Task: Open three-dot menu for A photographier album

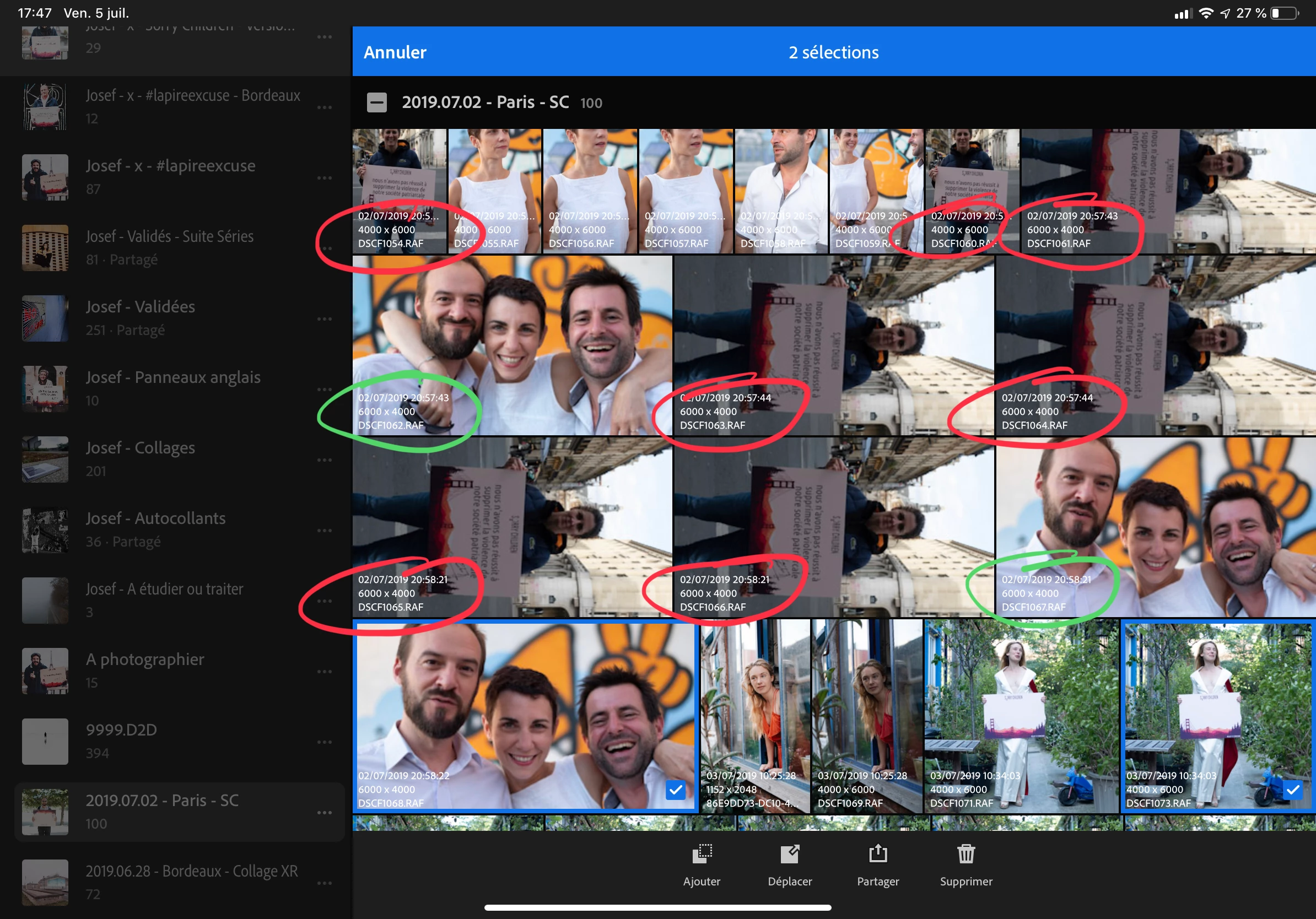Action: [x=325, y=672]
